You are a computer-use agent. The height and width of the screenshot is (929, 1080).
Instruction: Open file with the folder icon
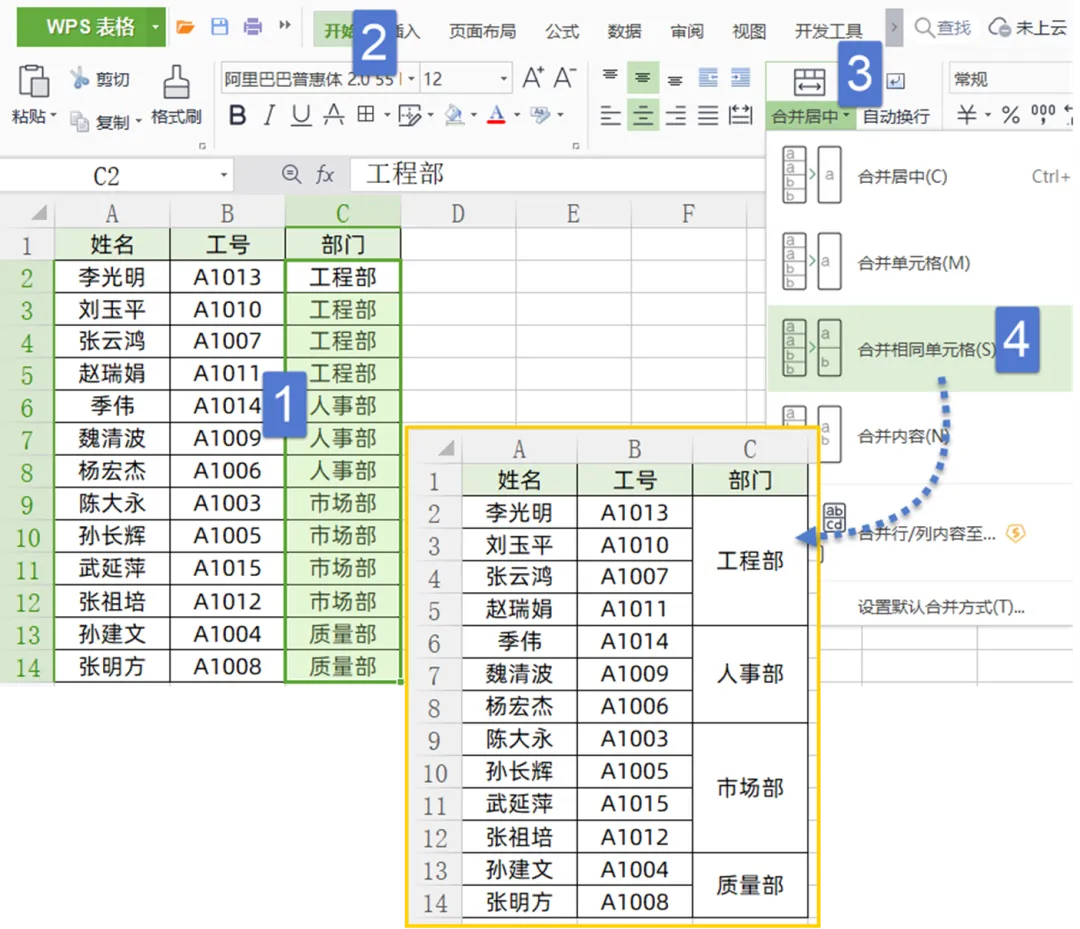(x=185, y=27)
